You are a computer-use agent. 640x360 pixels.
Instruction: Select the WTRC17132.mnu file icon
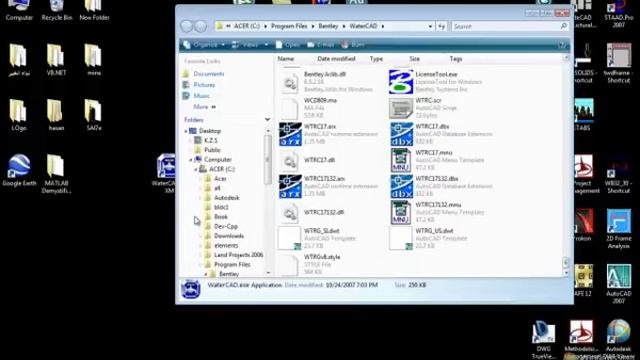(x=401, y=212)
